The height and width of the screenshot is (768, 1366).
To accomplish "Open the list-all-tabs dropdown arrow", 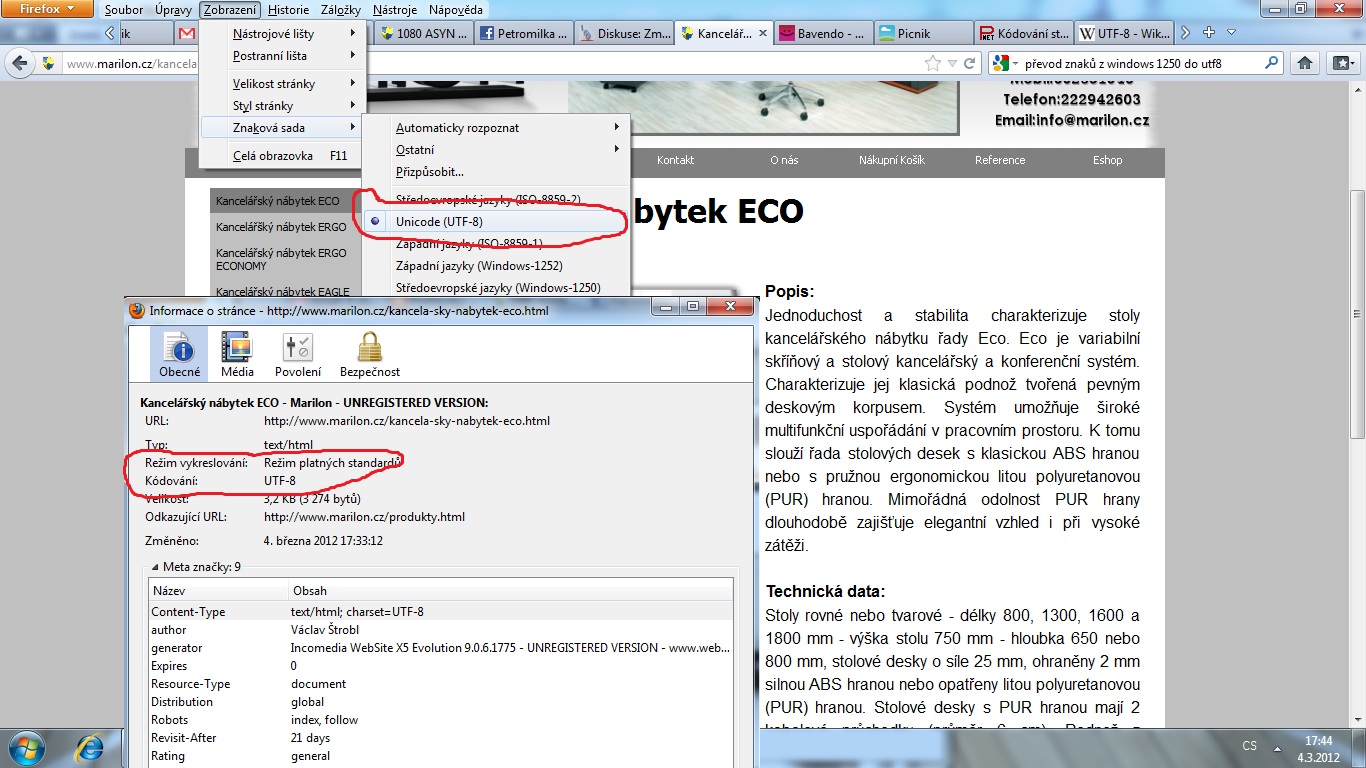I will pos(1232,33).
